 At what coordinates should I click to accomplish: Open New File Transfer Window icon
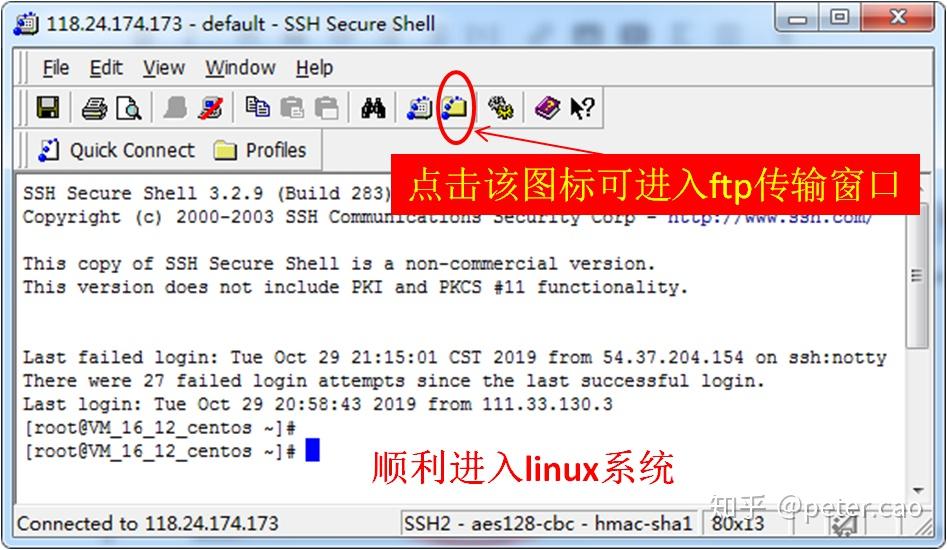click(x=454, y=108)
